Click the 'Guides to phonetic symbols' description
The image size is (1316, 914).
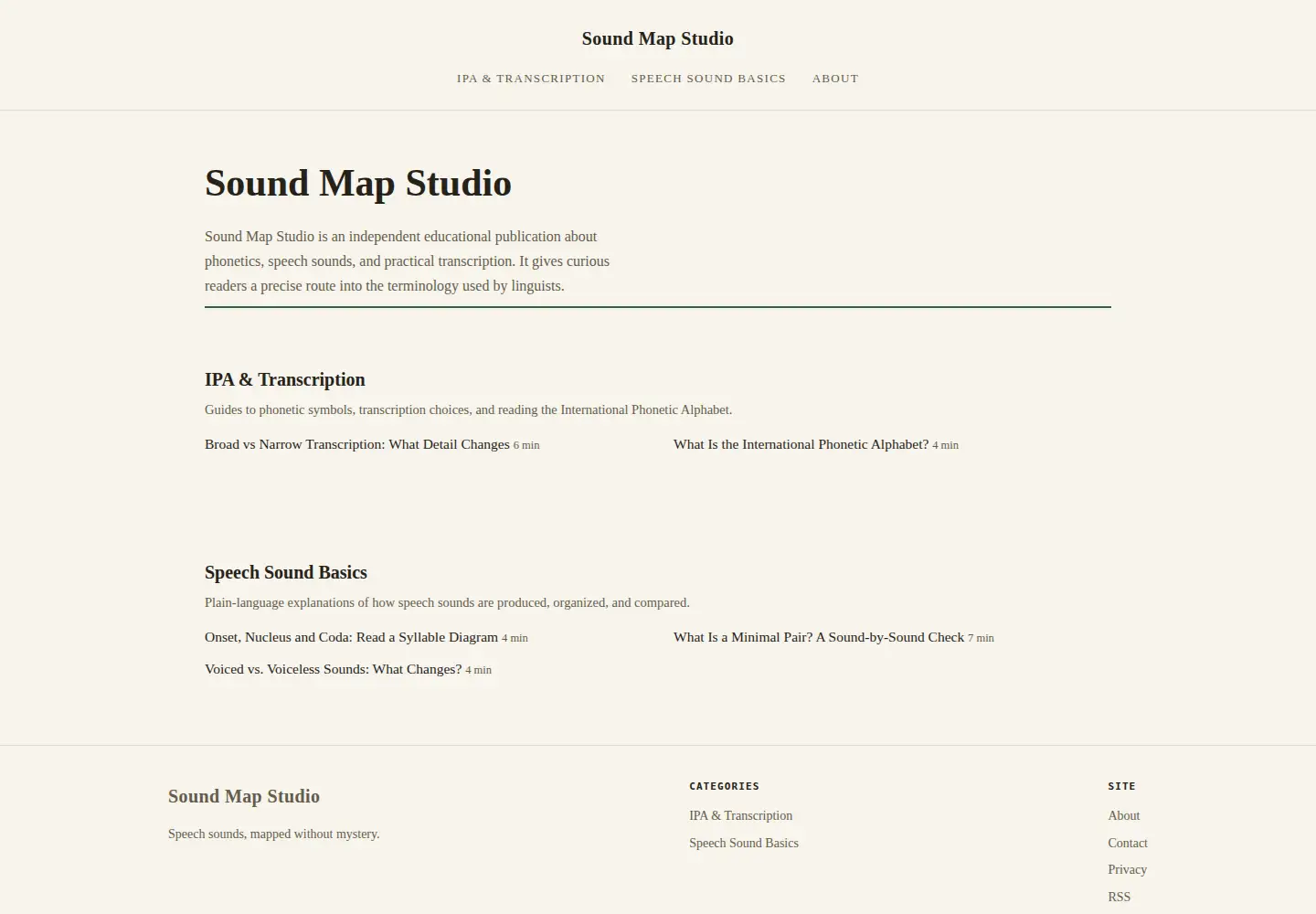pos(469,409)
